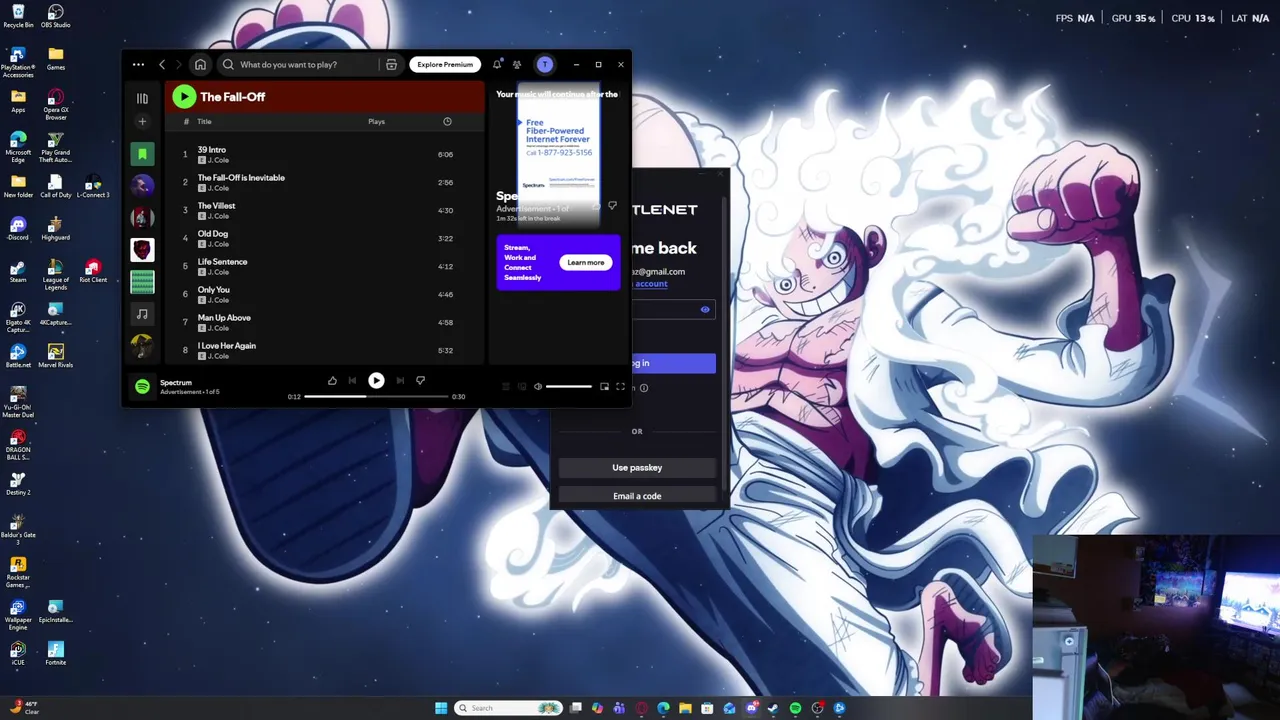This screenshot has height=720, width=1280.
Task: Click the playback progress bar
Action: pos(376,396)
